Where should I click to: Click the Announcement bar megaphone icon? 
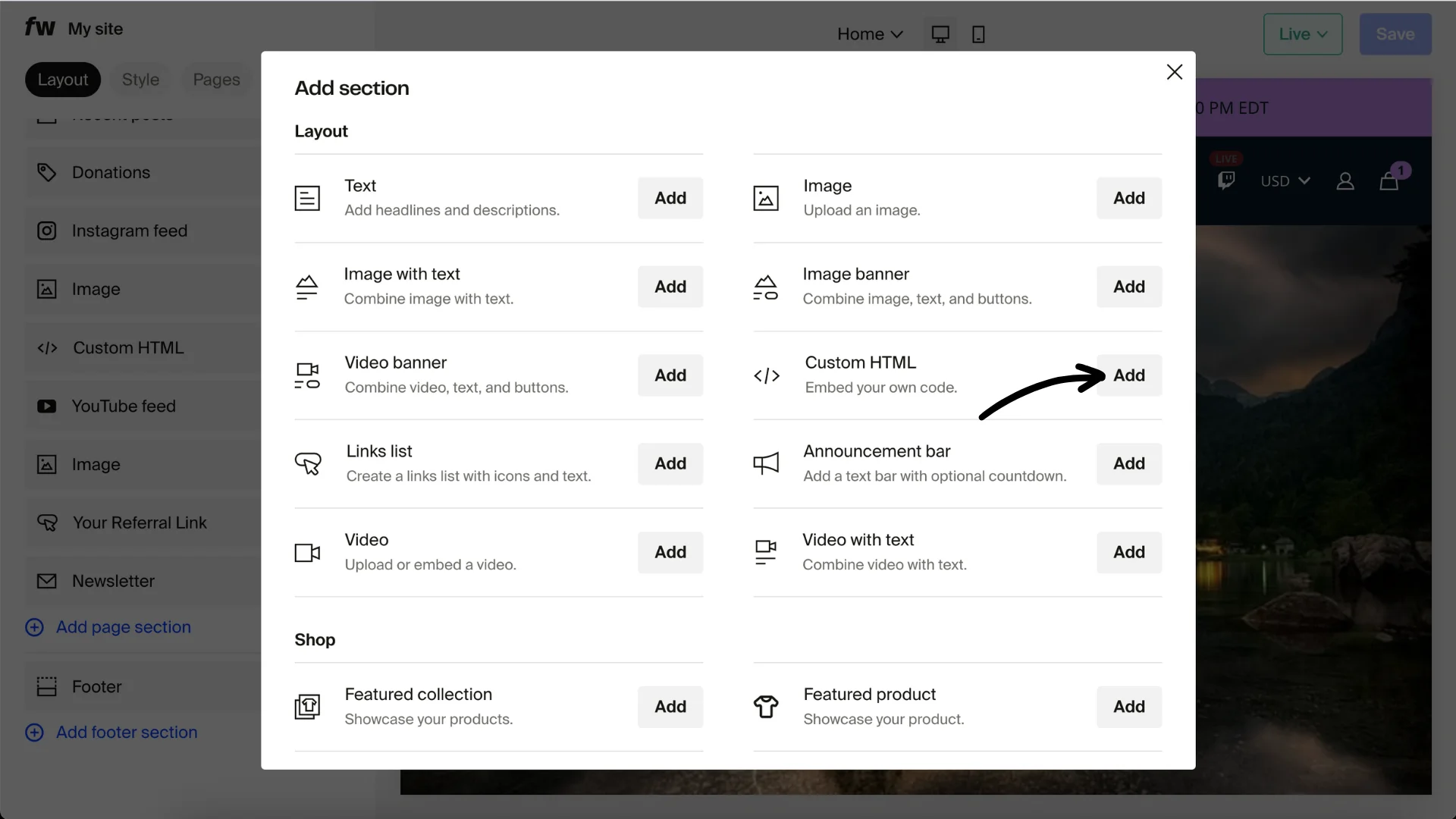pos(766,463)
